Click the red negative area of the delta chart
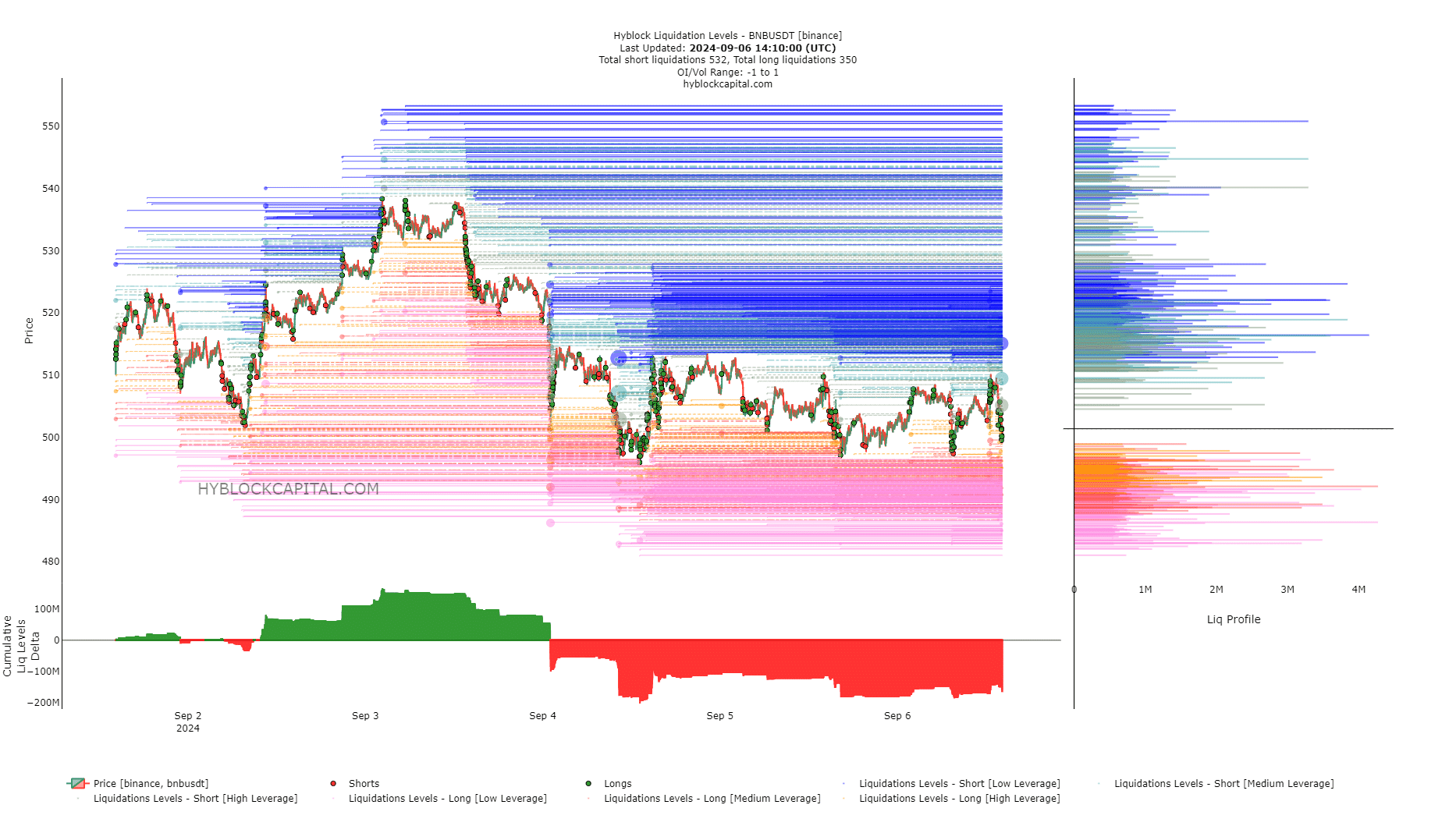The height and width of the screenshot is (819, 1456). tap(780, 659)
